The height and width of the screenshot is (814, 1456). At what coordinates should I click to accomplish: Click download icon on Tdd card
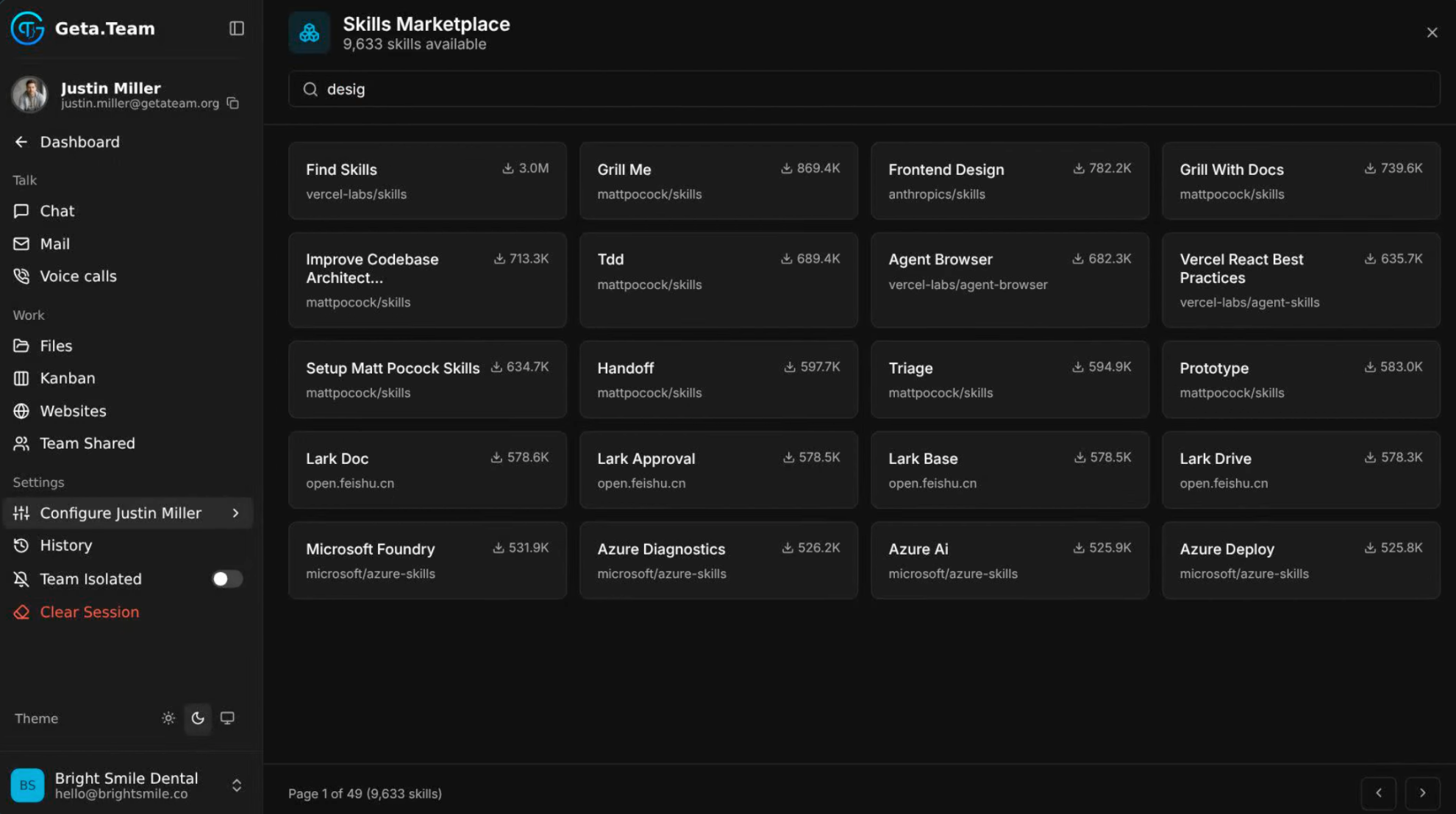pyautogui.click(x=786, y=259)
